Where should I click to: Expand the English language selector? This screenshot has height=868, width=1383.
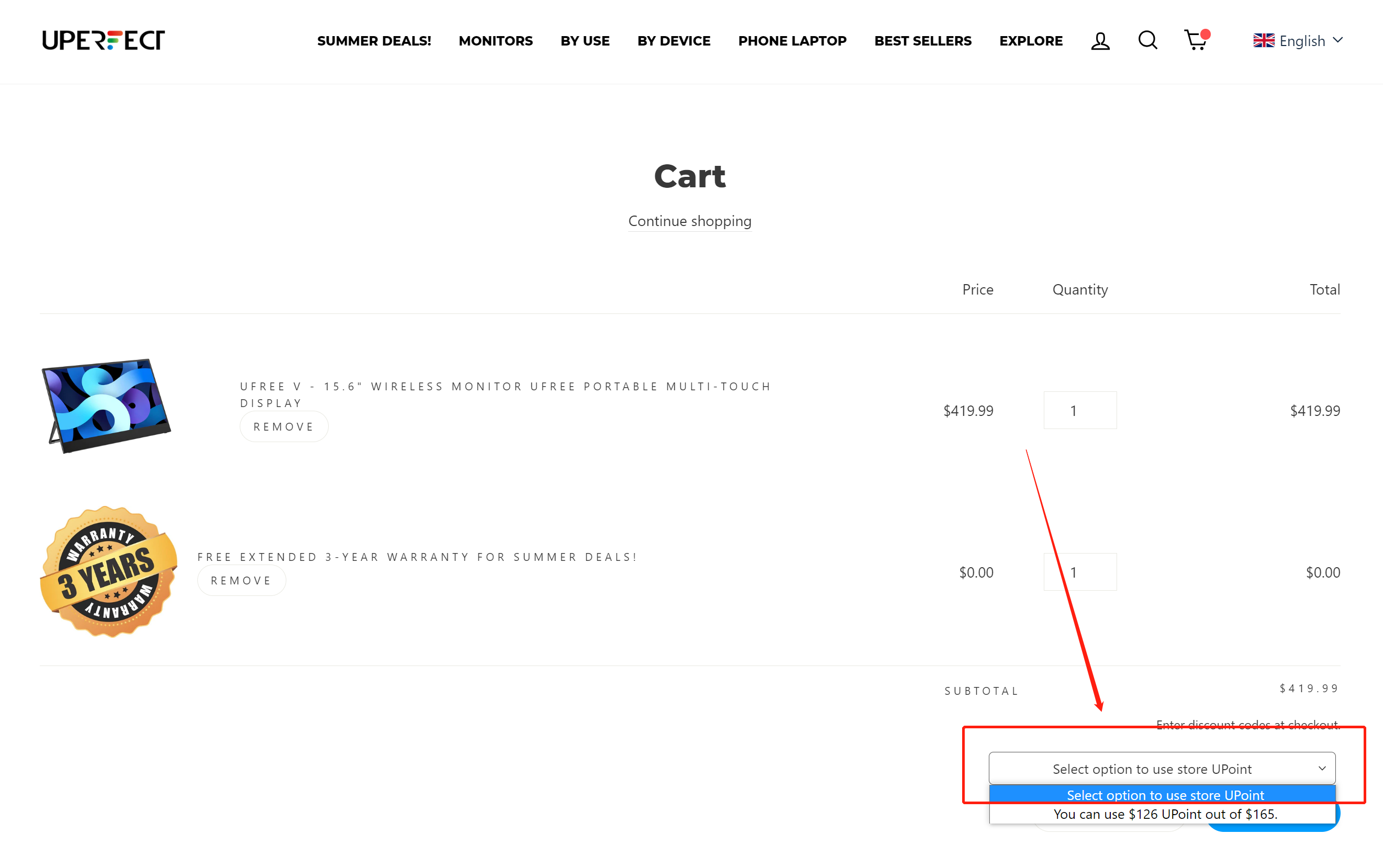(x=1298, y=41)
